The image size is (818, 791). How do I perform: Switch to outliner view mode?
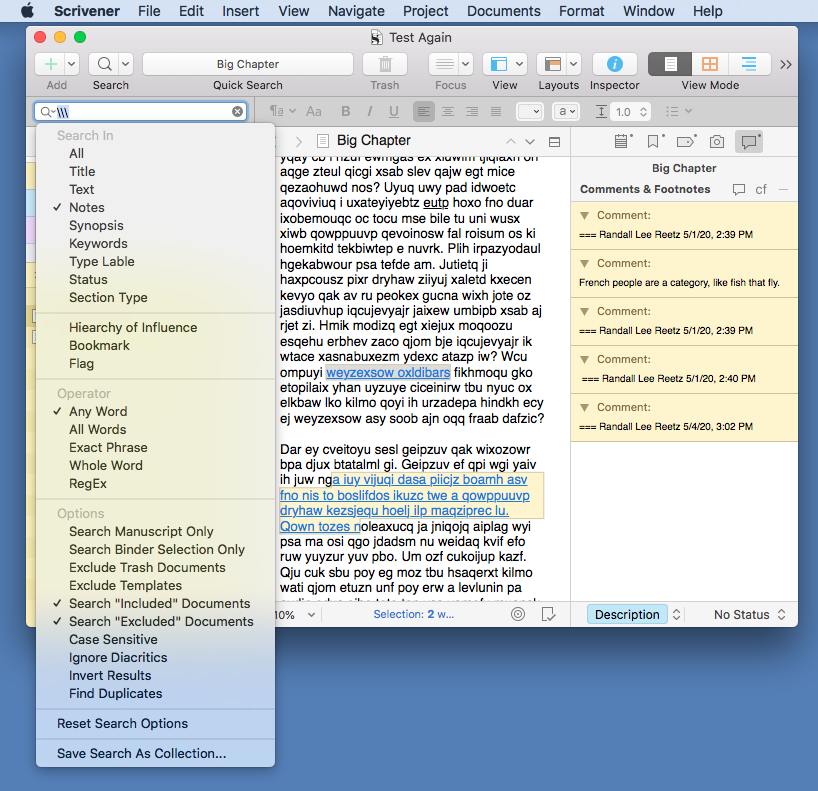(749, 64)
